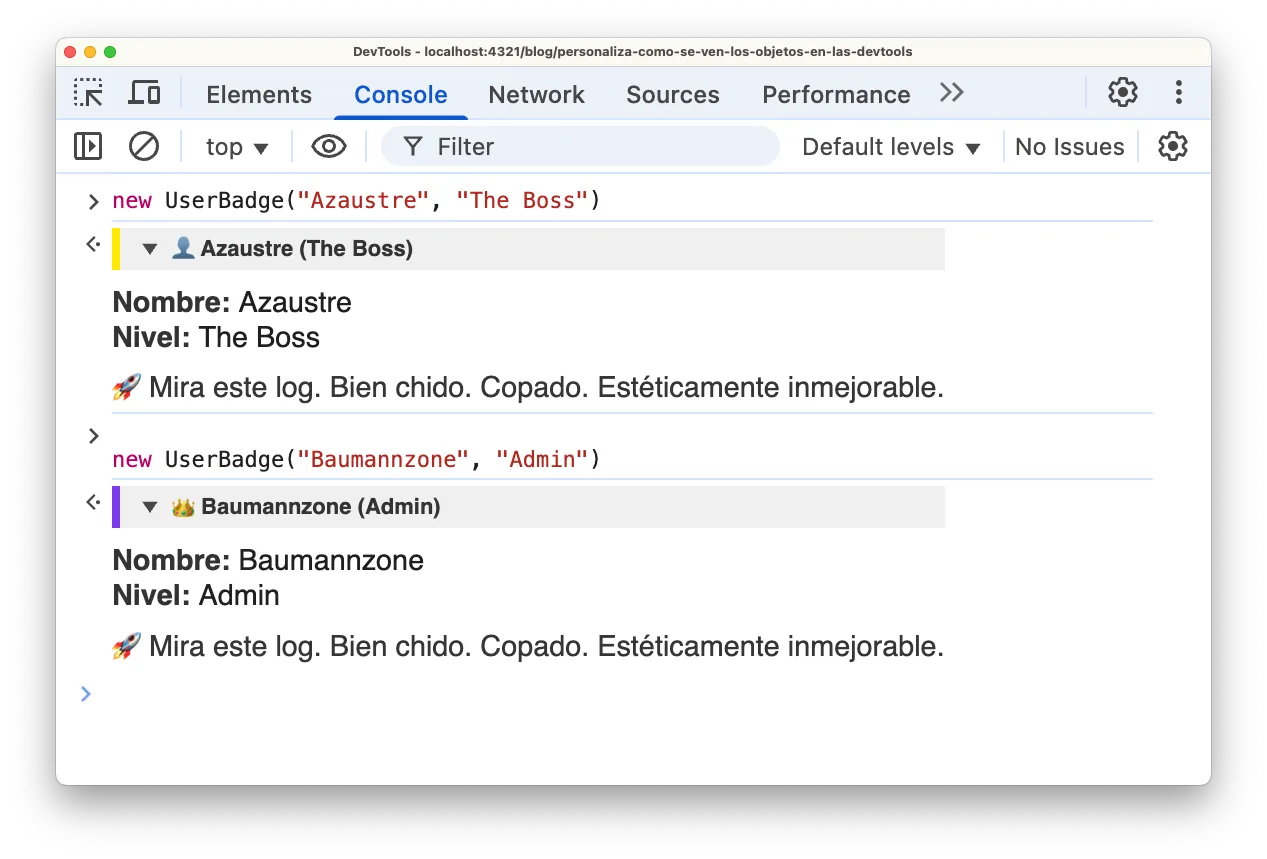
Task: Open the Sources panel
Action: pos(672,94)
